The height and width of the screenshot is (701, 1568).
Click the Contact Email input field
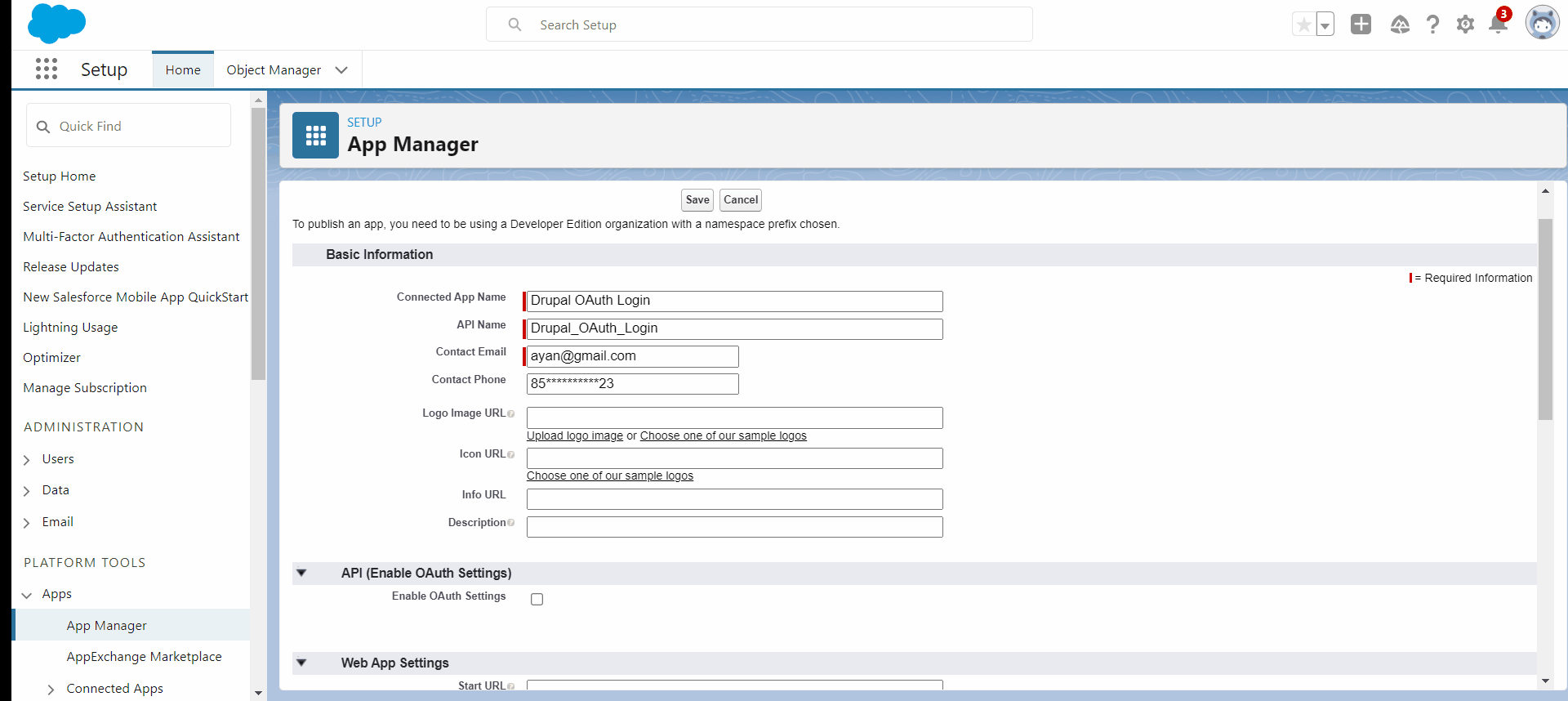[632, 356]
